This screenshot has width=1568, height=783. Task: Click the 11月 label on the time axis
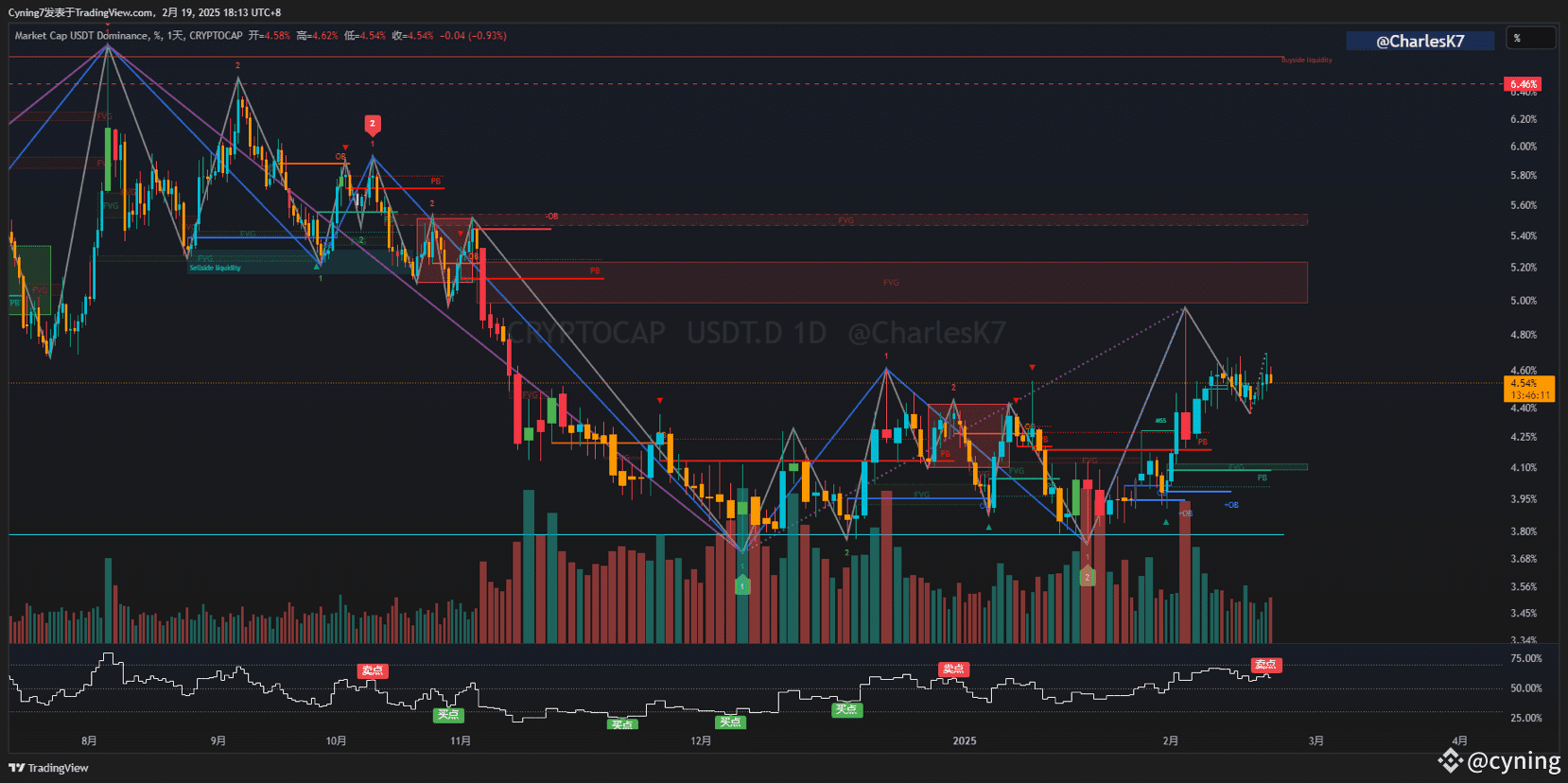pyautogui.click(x=461, y=740)
